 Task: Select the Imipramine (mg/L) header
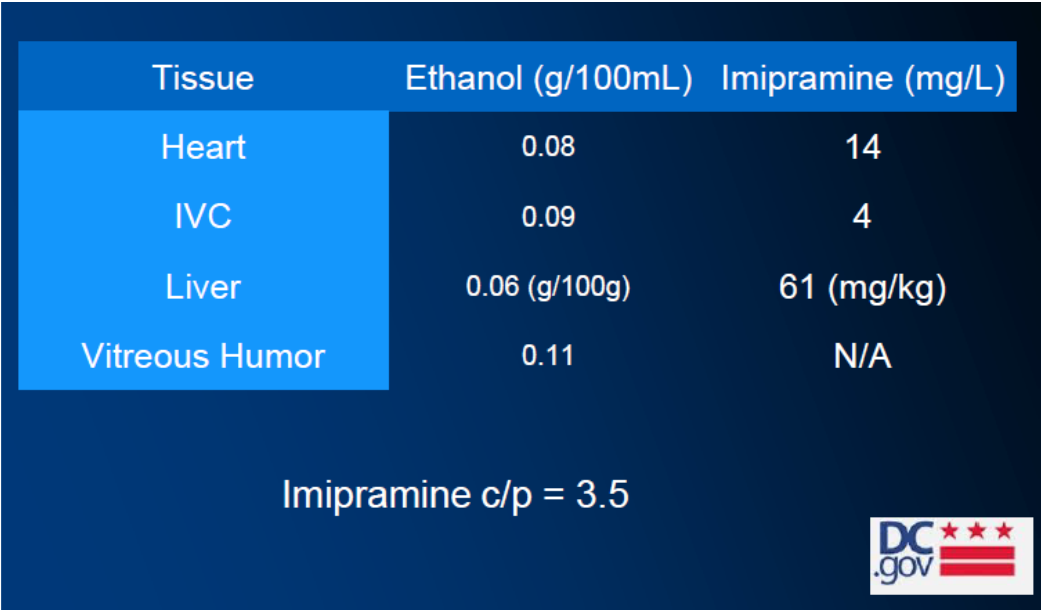pyautogui.click(x=863, y=78)
